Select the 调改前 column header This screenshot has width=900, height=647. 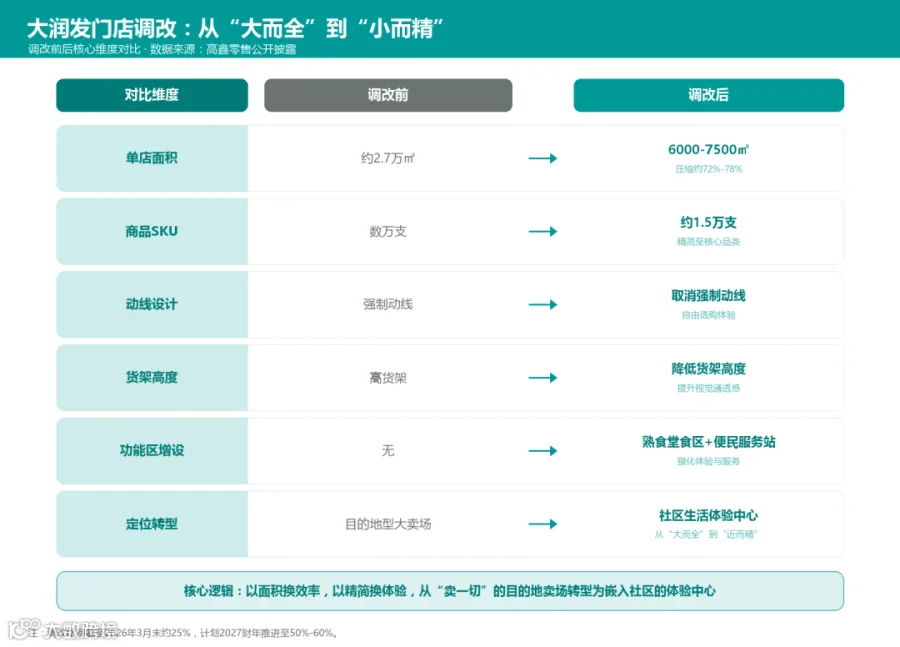tap(388, 95)
